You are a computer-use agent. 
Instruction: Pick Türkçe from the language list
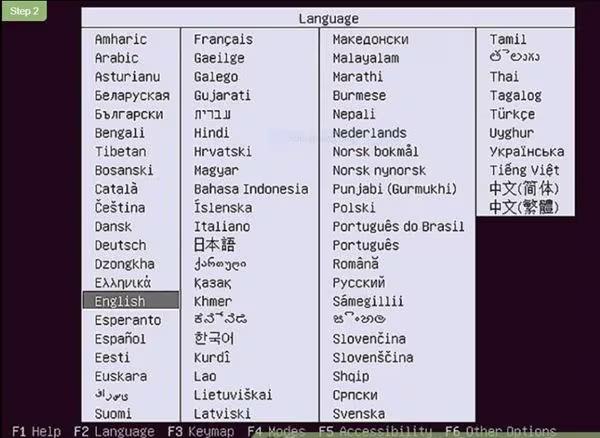coord(512,114)
